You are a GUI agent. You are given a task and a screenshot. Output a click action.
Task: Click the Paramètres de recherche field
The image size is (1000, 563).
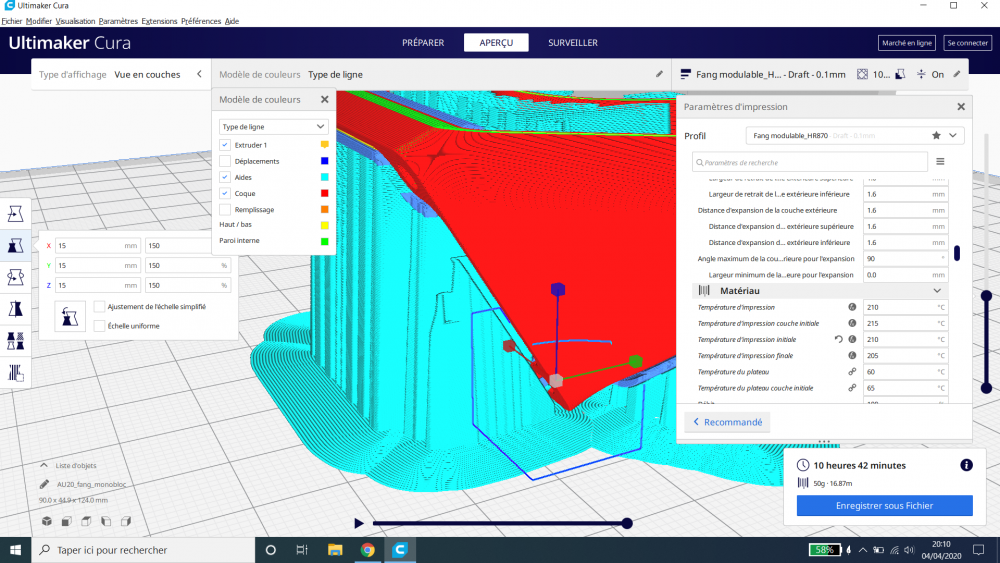tap(810, 162)
